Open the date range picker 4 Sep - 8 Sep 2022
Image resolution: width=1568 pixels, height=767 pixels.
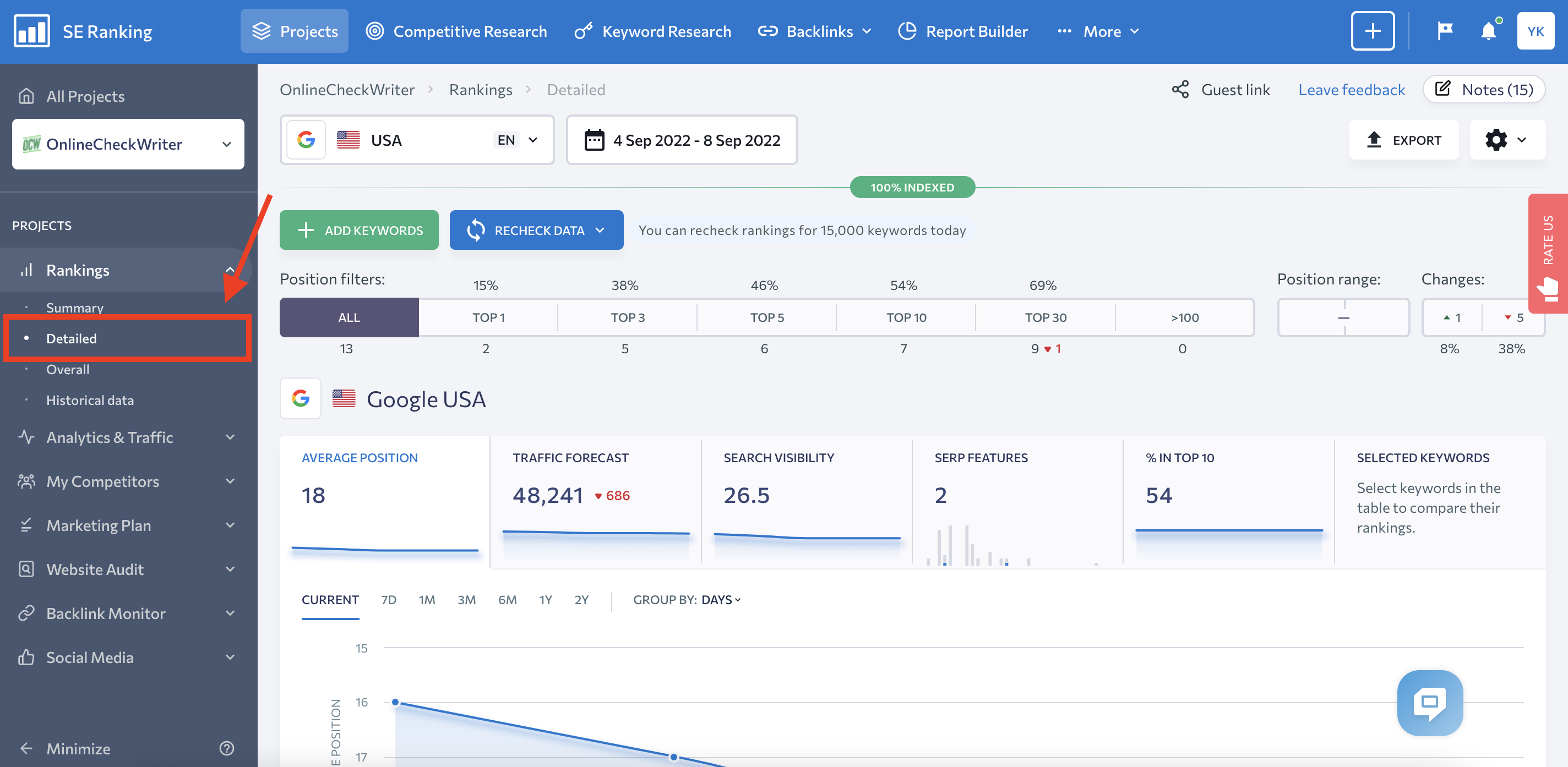[x=682, y=140]
